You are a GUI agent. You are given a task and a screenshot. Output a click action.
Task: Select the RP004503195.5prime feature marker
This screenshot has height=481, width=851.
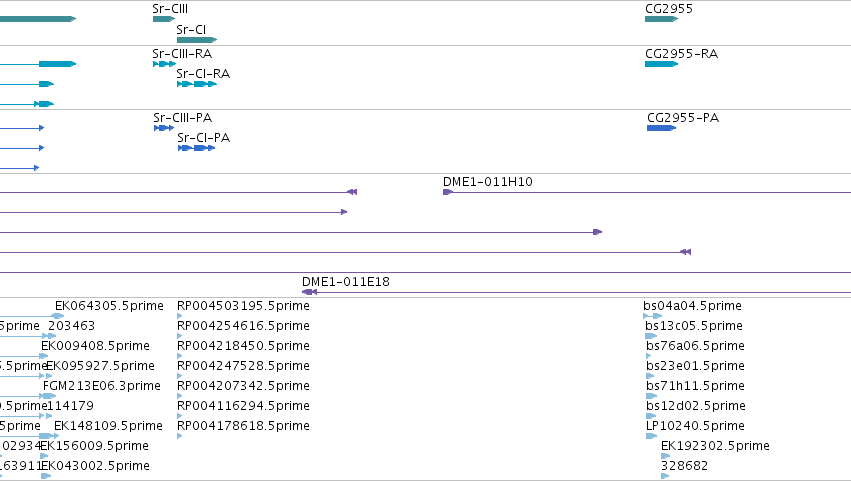tap(180, 316)
